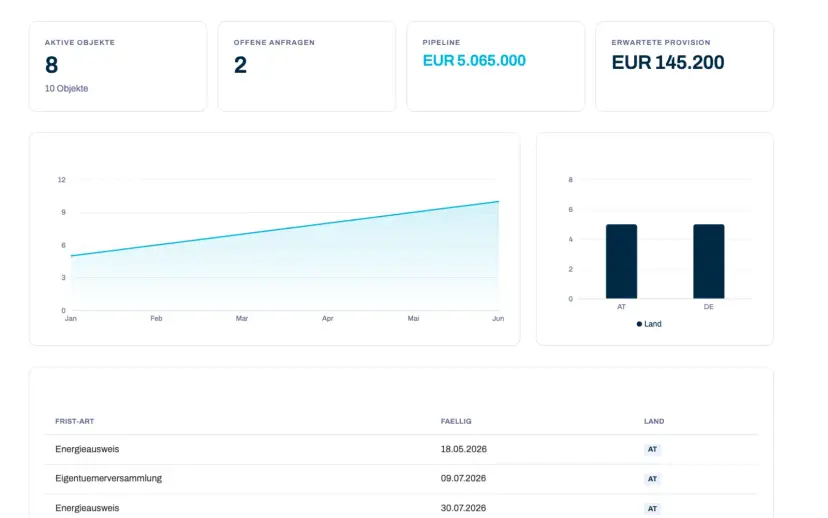Click AT badge in 30.07.2026 row
Screen dimensions: 828x518
click(653, 508)
